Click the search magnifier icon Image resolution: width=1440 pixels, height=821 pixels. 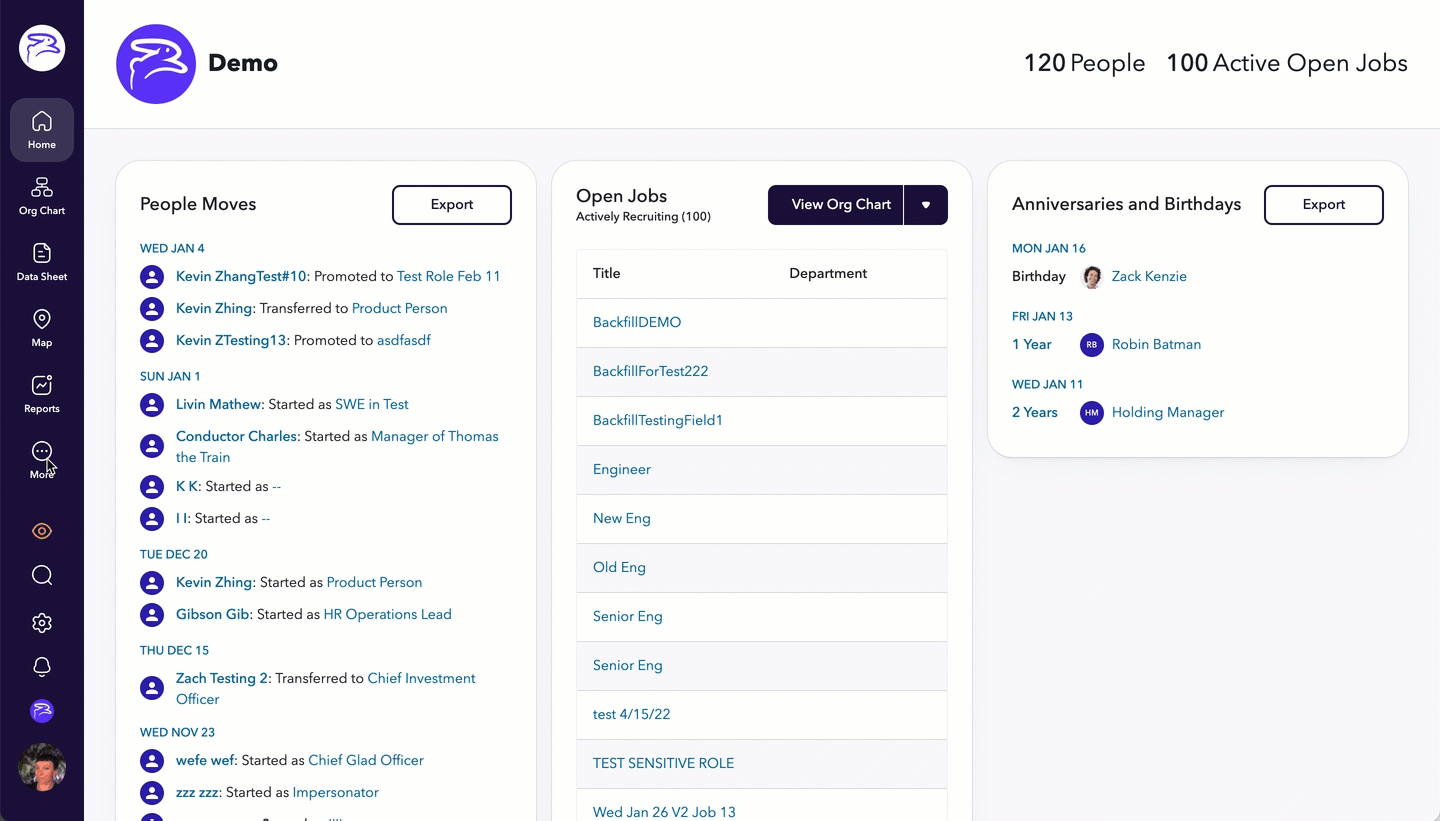pyautogui.click(x=42, y=575)
